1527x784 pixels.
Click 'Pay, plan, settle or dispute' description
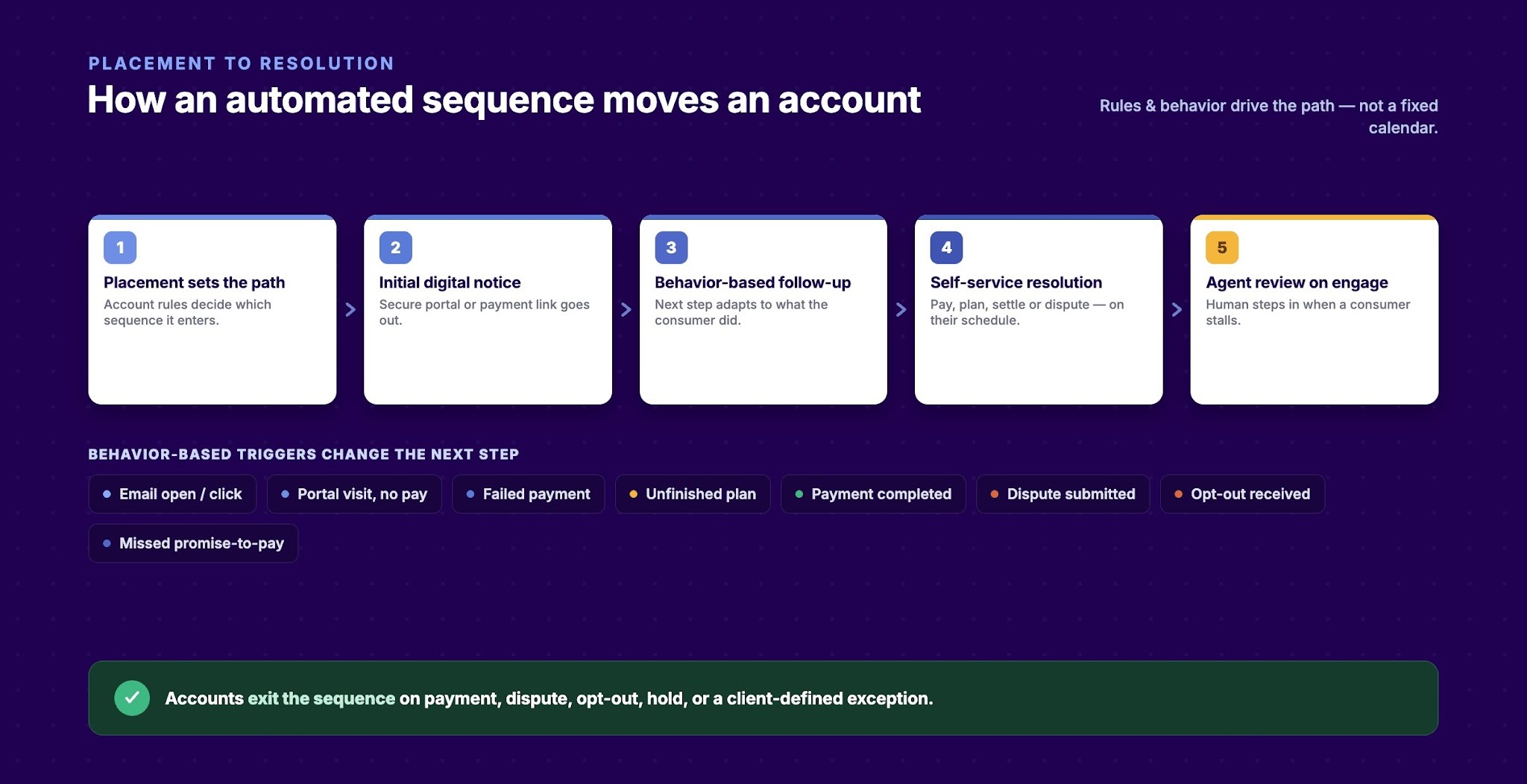pos(1027,312)
